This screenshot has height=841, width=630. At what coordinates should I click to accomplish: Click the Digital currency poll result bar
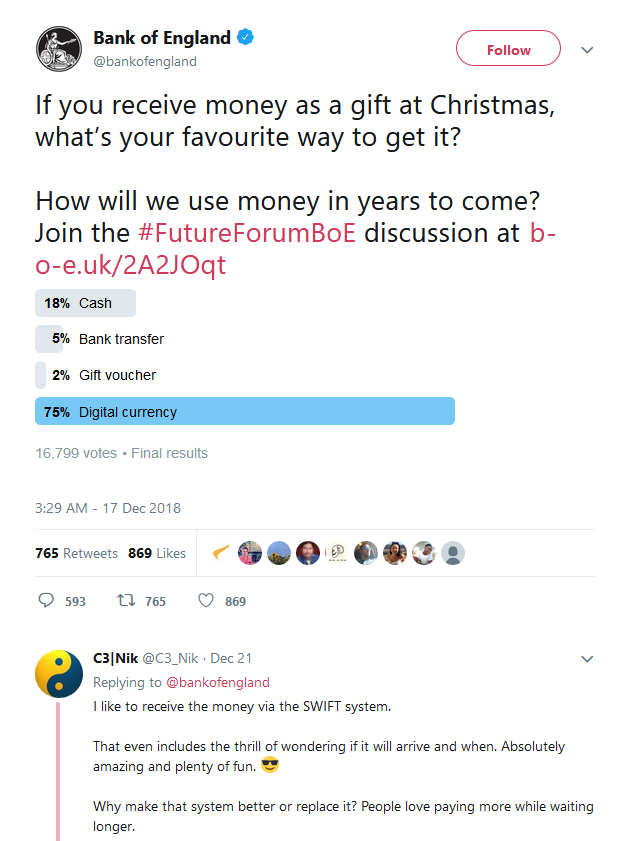click(x=245, y=411)
